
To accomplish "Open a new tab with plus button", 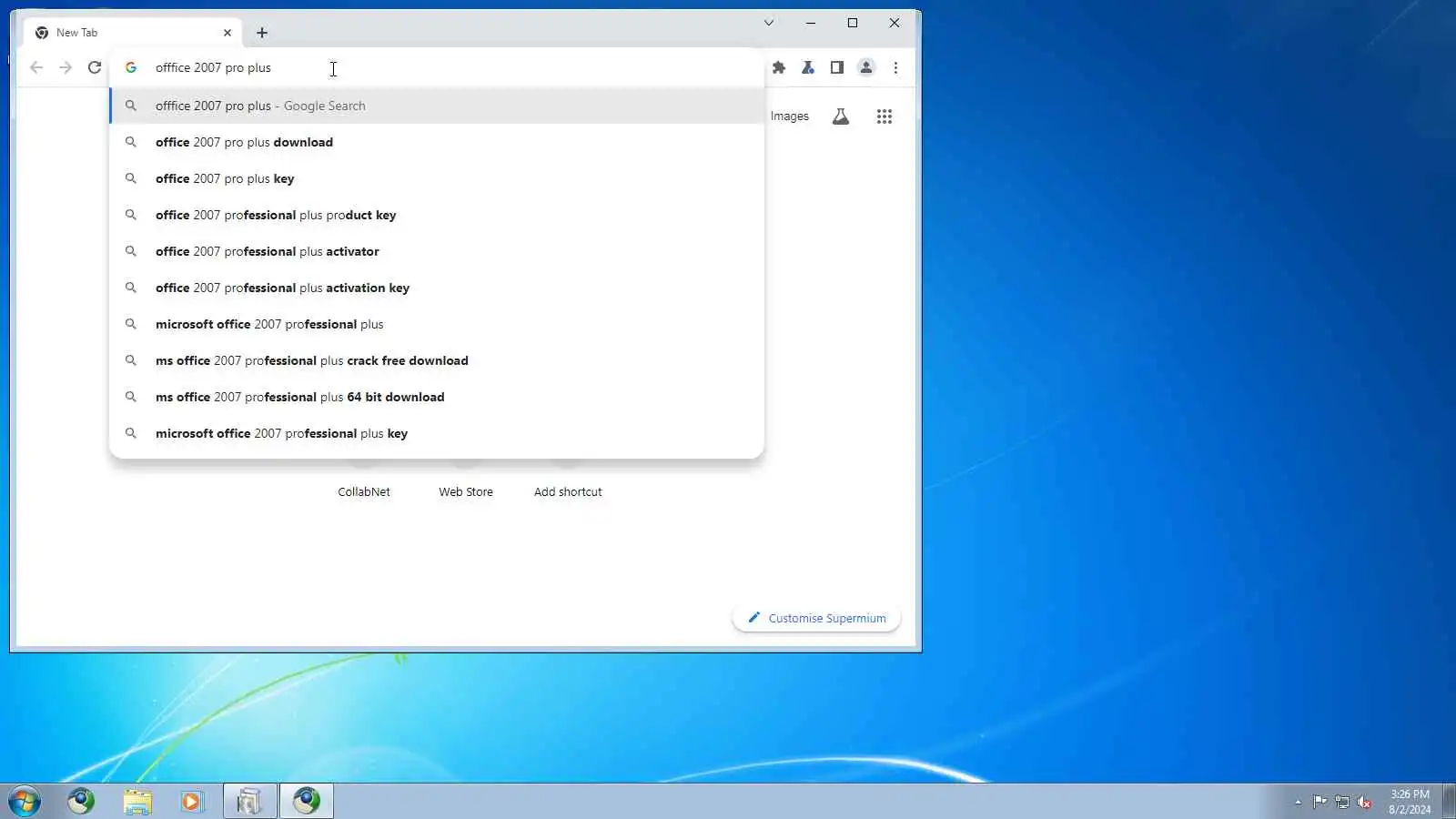I will 262,33.
